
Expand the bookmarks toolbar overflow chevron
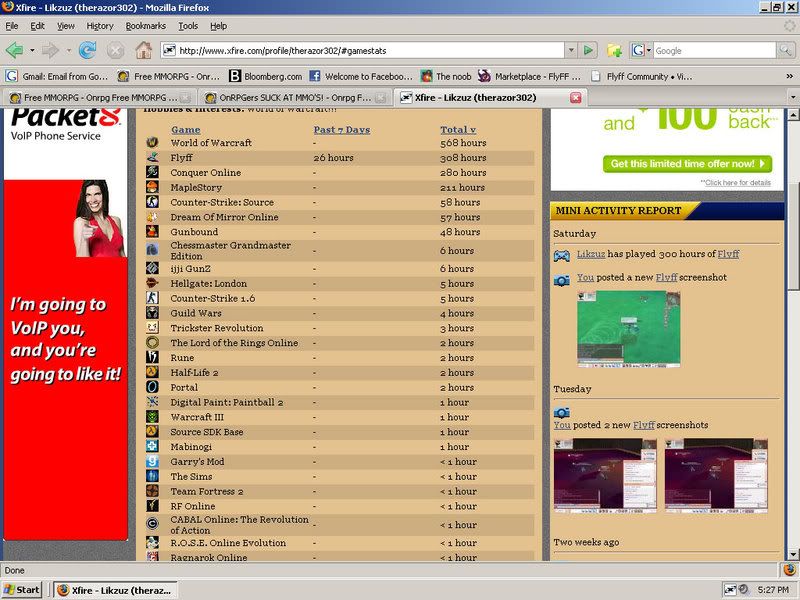click(x=789, y=75)
